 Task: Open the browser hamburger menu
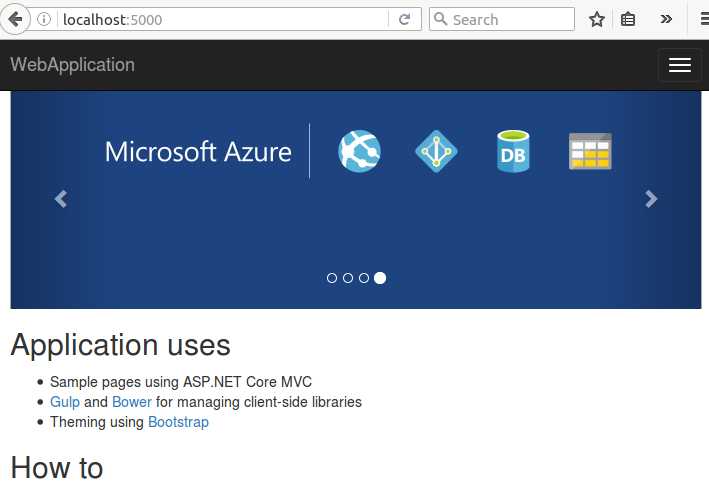[x=704, y=19]
